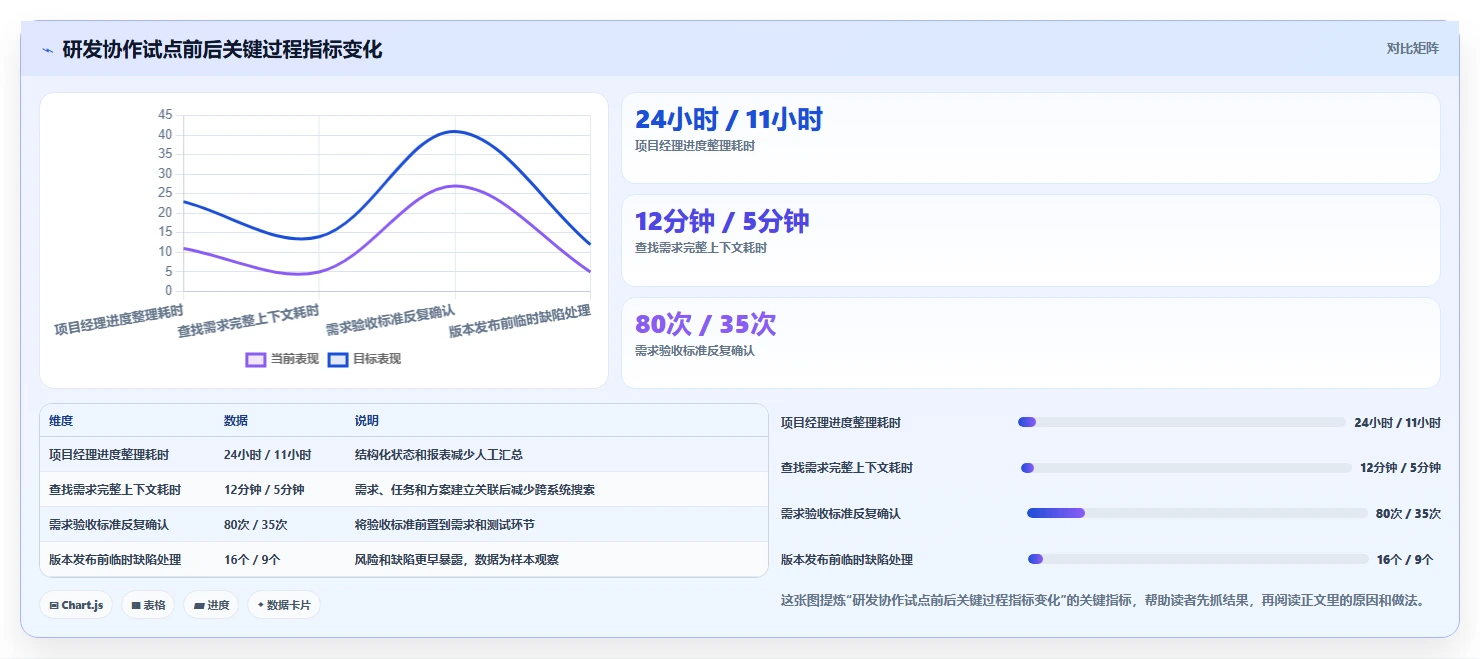Click the purple 当前表现 line peak
The height and width of the screenshot is (659, 1480).
pos(455,186)
